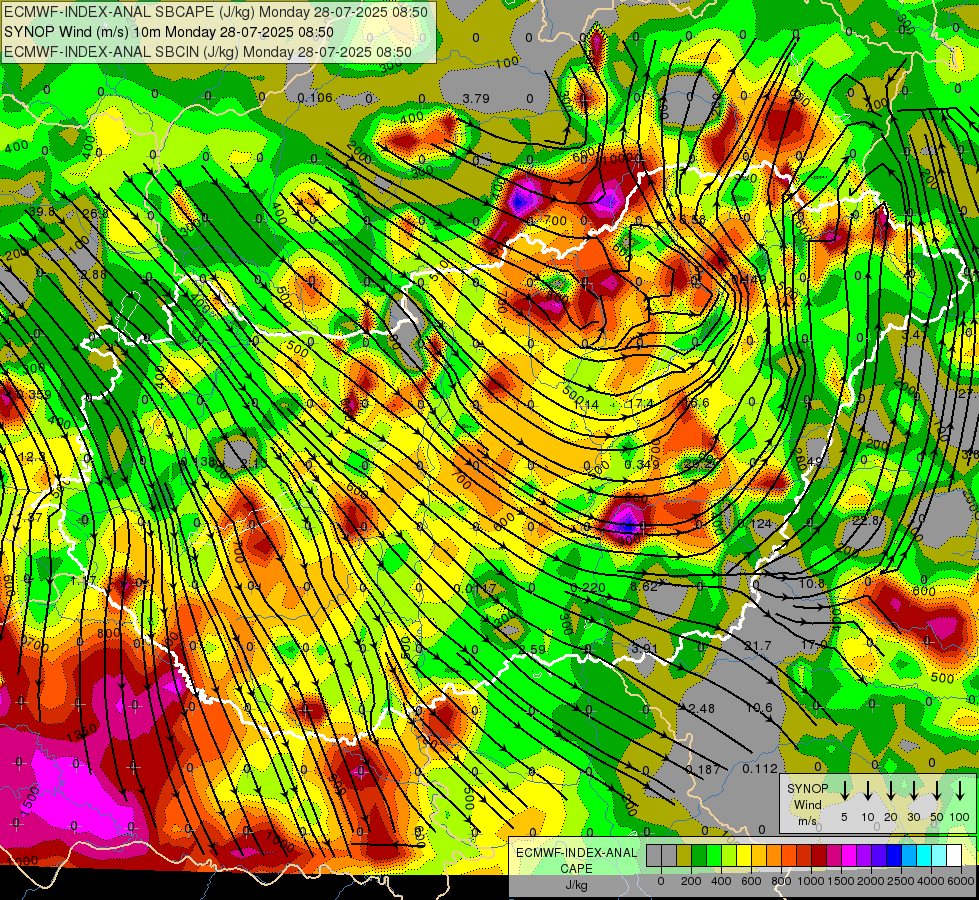This screenshot has height=900, width=979.
Task: Click the 3.91 value on the map
Action: pos(644,648)
